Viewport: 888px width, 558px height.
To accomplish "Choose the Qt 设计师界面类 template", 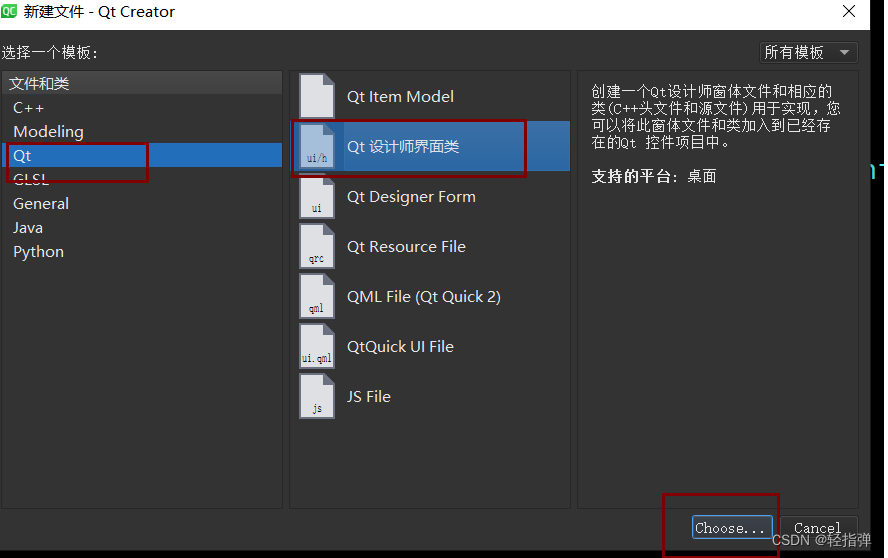I will pyautogui.click(x=430, y=146).
